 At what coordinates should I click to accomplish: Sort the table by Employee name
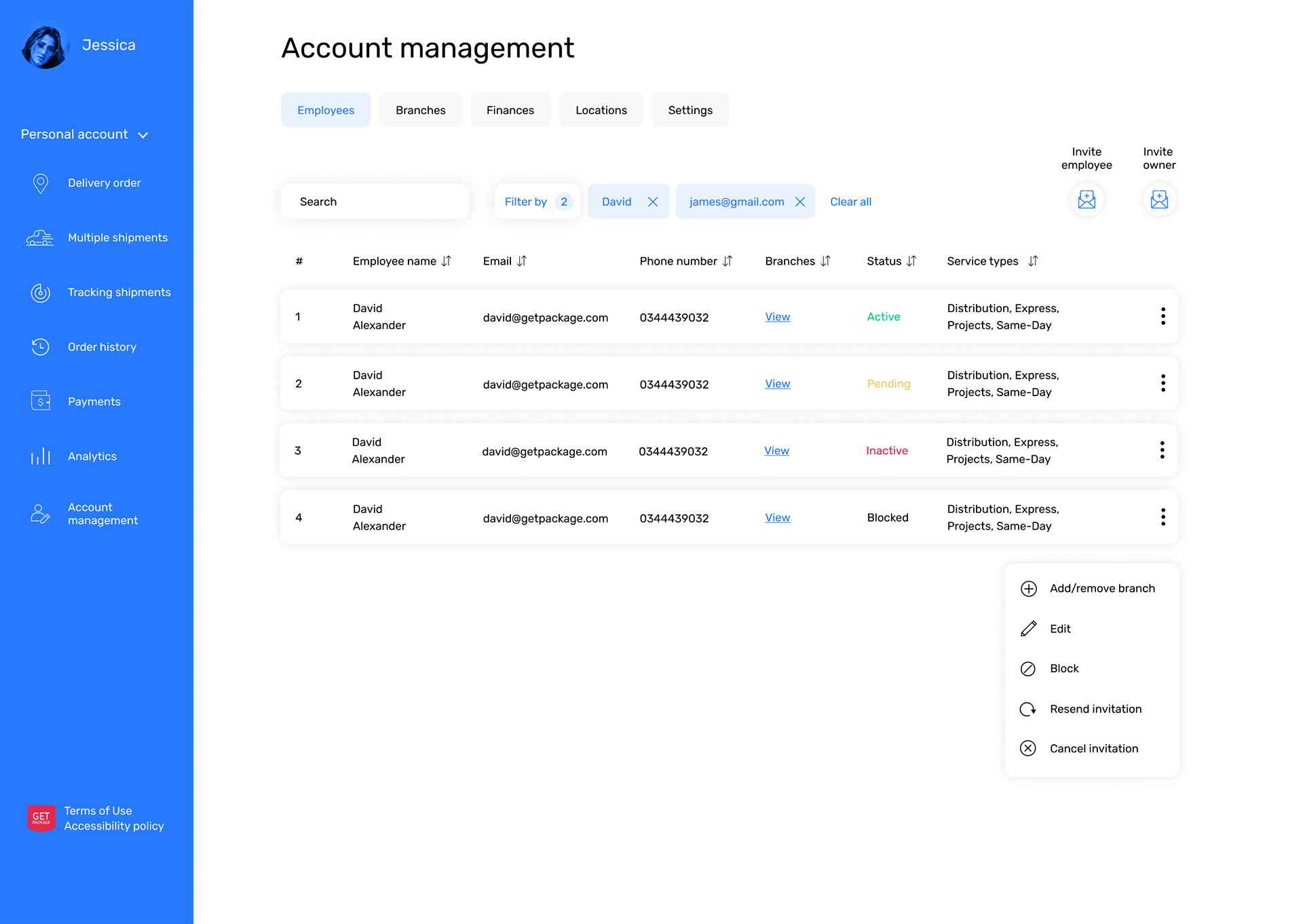(x=446, y=261)
